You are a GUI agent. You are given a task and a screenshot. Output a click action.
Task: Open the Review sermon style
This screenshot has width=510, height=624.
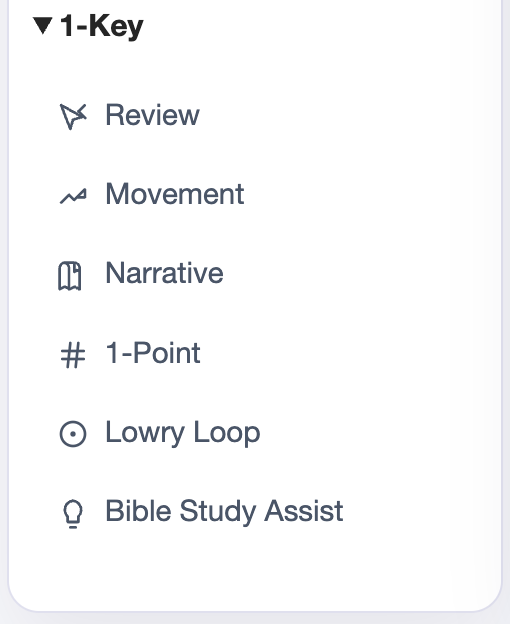152,115
